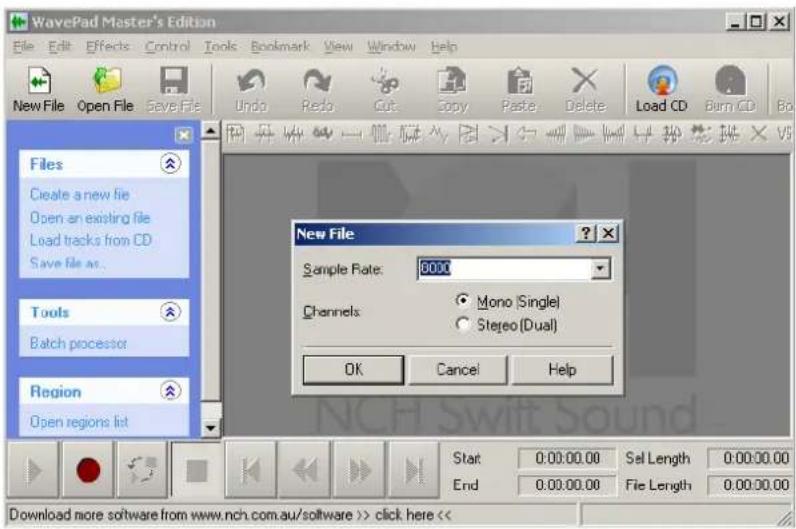Open the Control menu

click(168, 47)
